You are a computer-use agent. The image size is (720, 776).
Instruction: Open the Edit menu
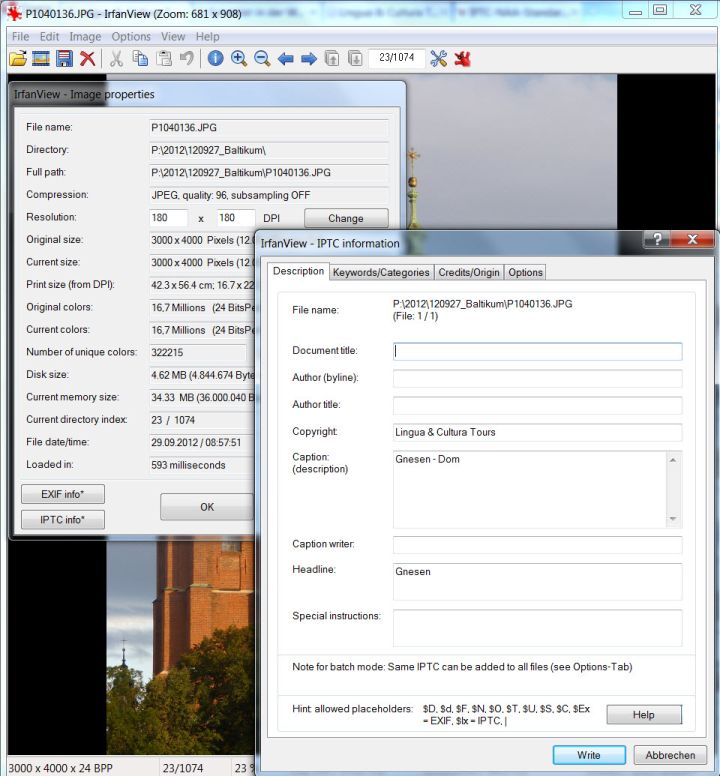click(49, 37)
